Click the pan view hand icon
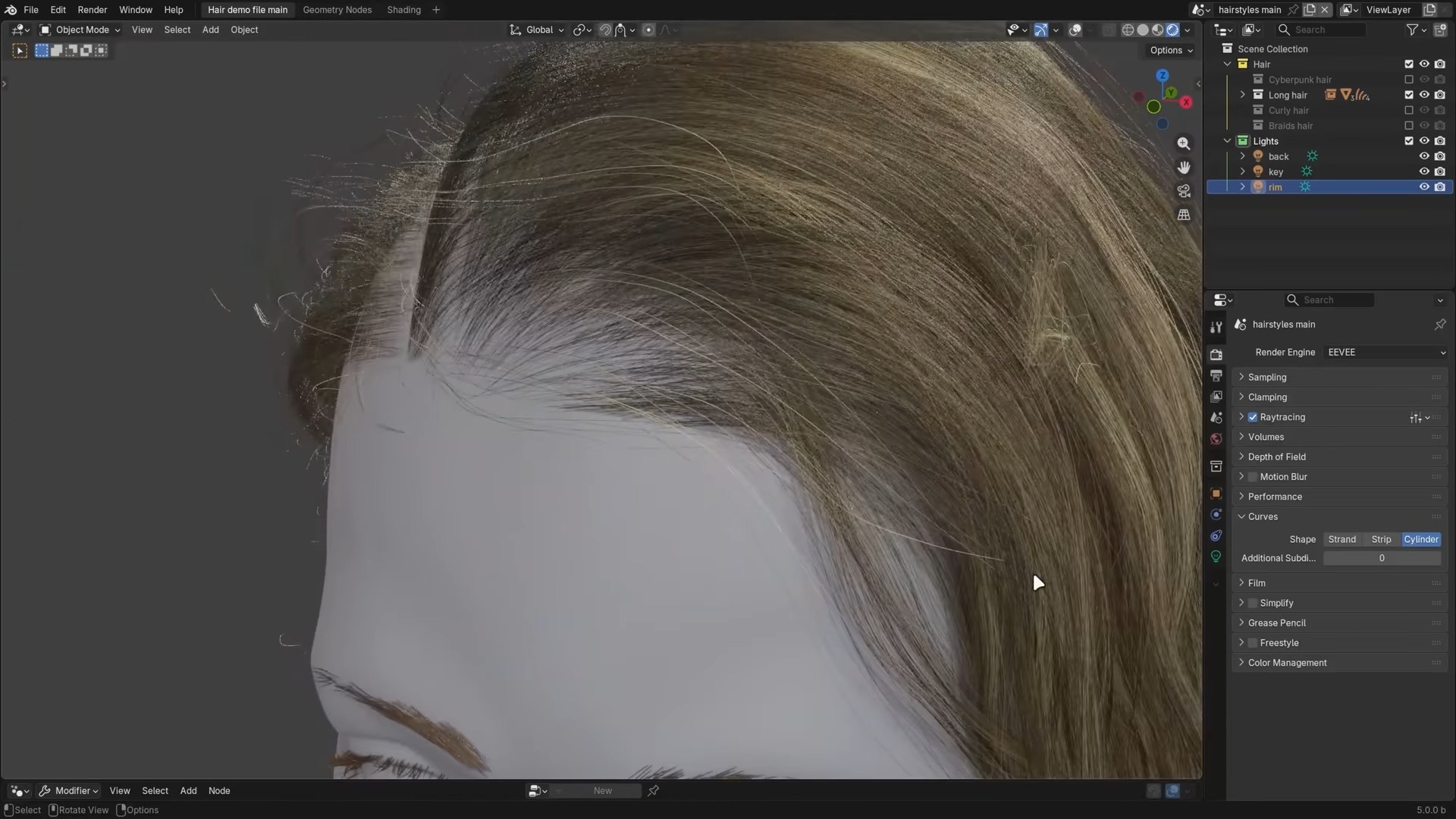1456x819 pixels. [1183, 167]
